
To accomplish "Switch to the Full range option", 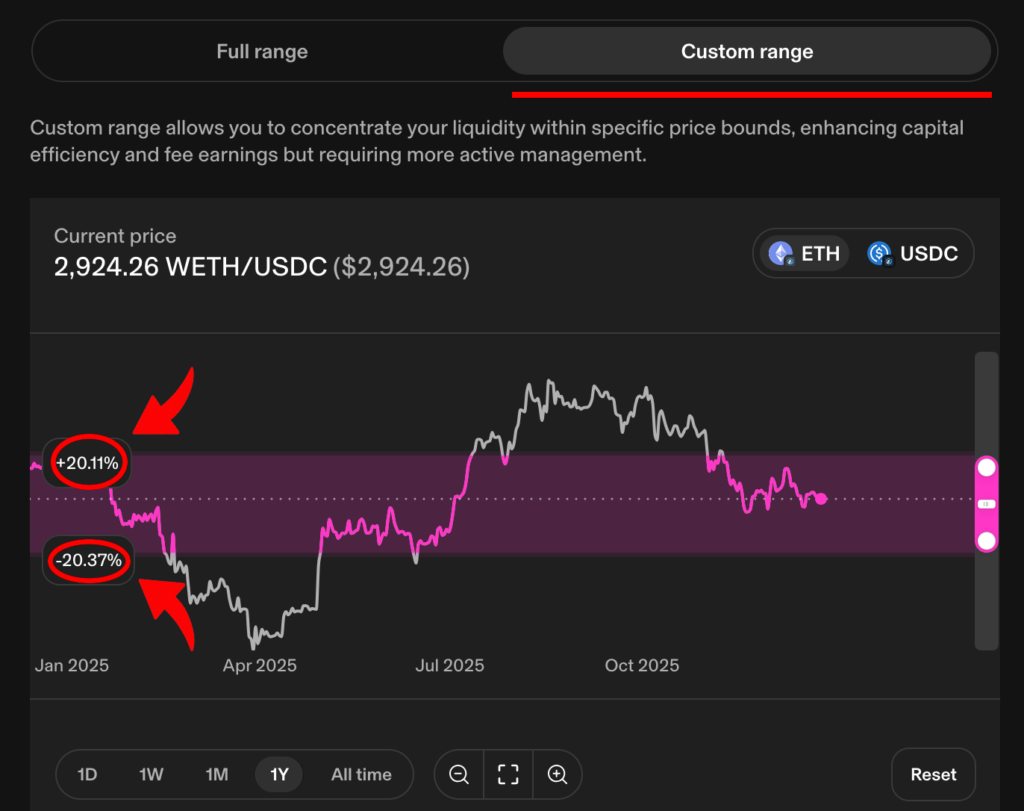I will [x=262, y=51].
